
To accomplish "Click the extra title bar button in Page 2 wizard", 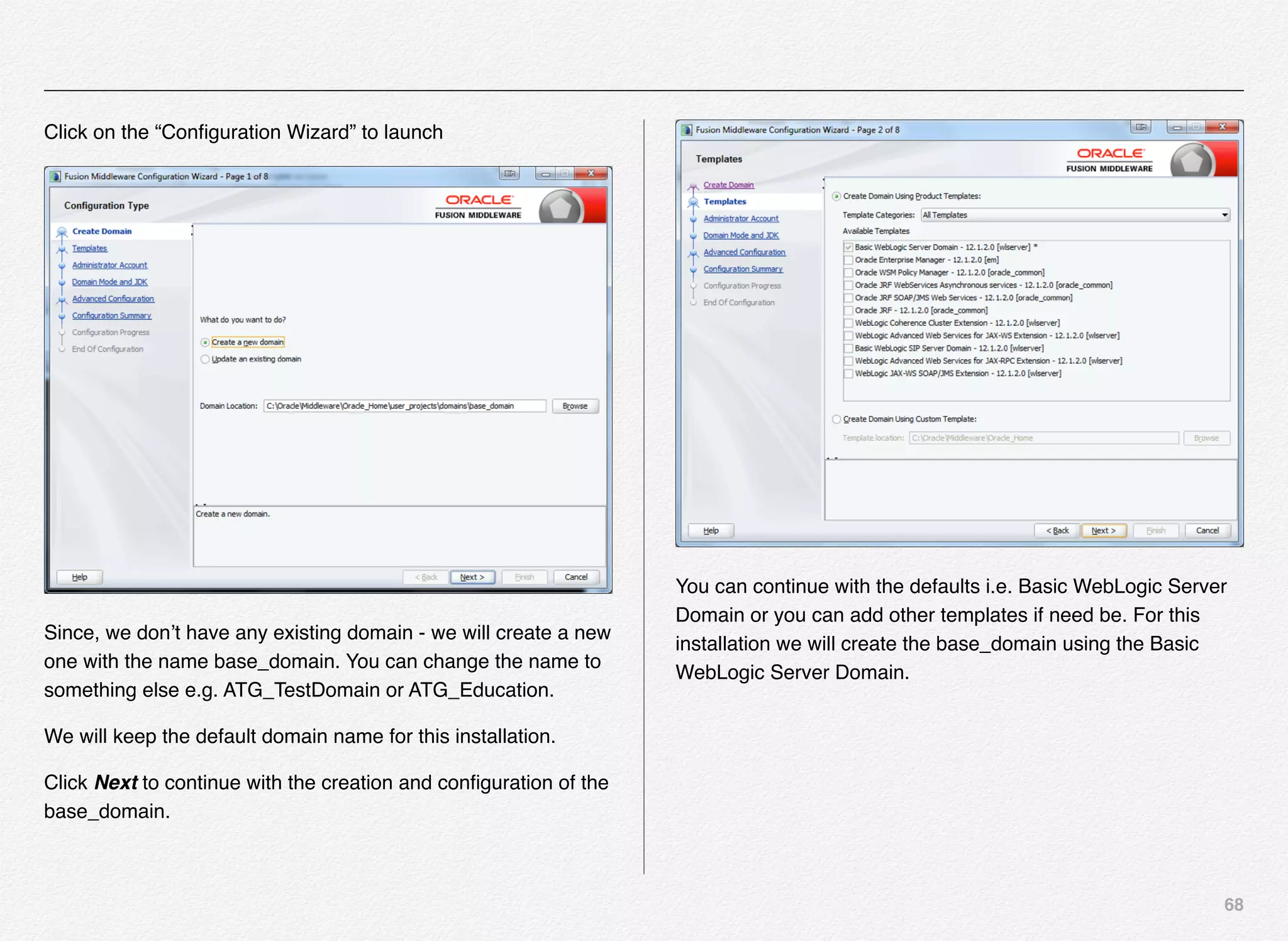I will (x=1141, y=127).
